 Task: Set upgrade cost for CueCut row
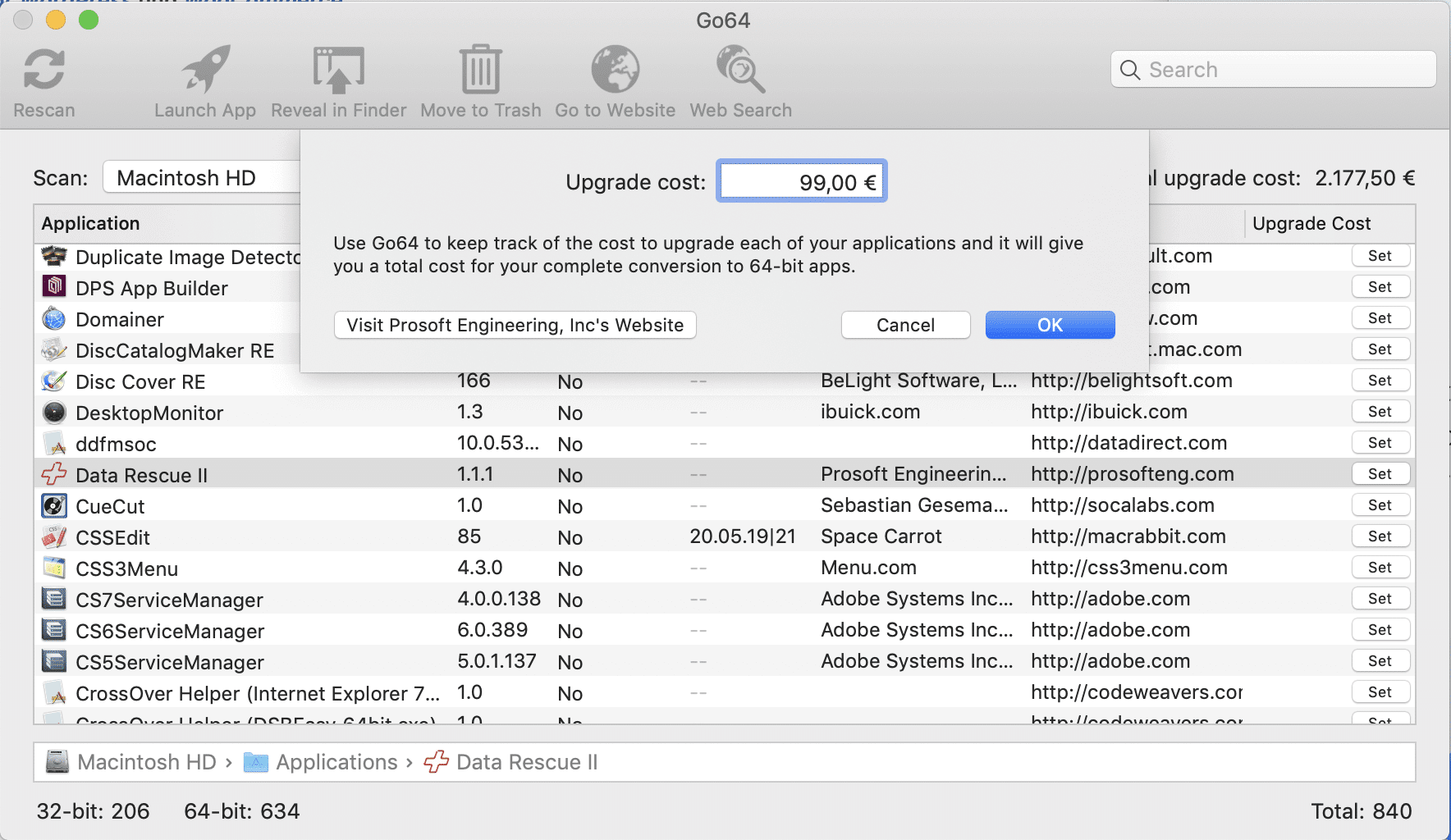point(1380,505)
